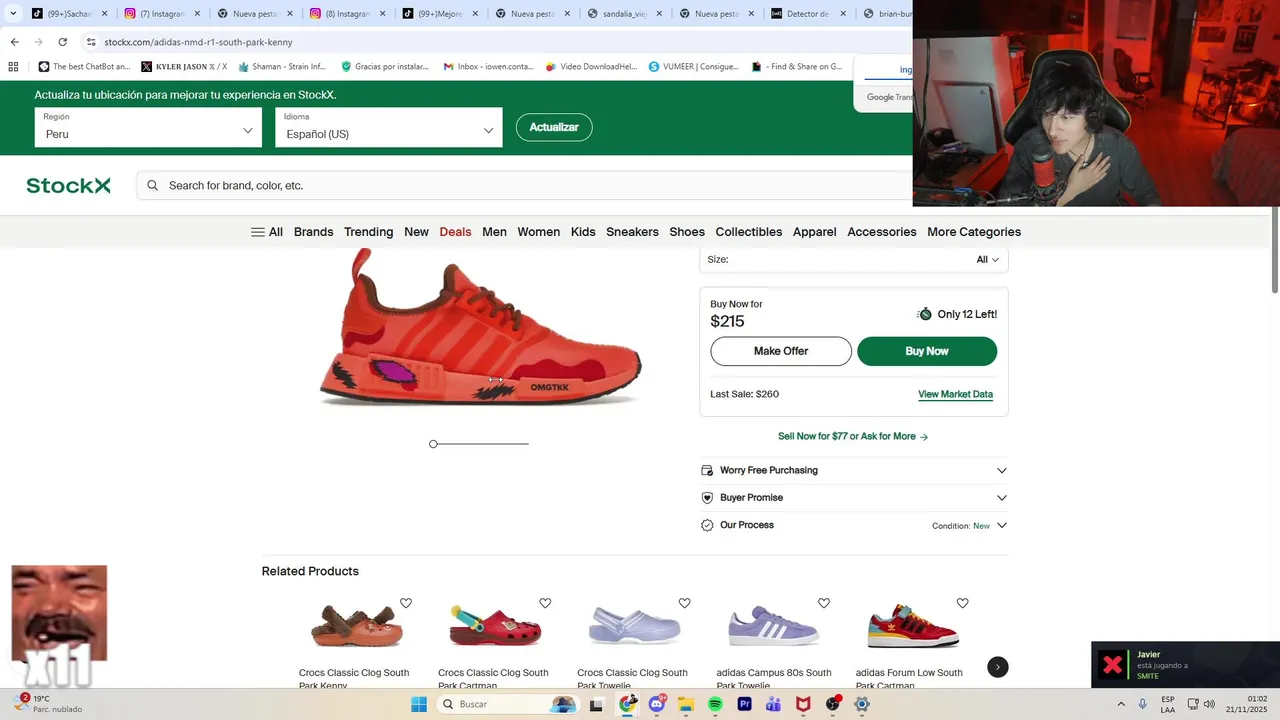Switch to the sandalia_vieja tab
Image resolution: width=1280 pixels, height=720 pixels.
coord(623,14)
